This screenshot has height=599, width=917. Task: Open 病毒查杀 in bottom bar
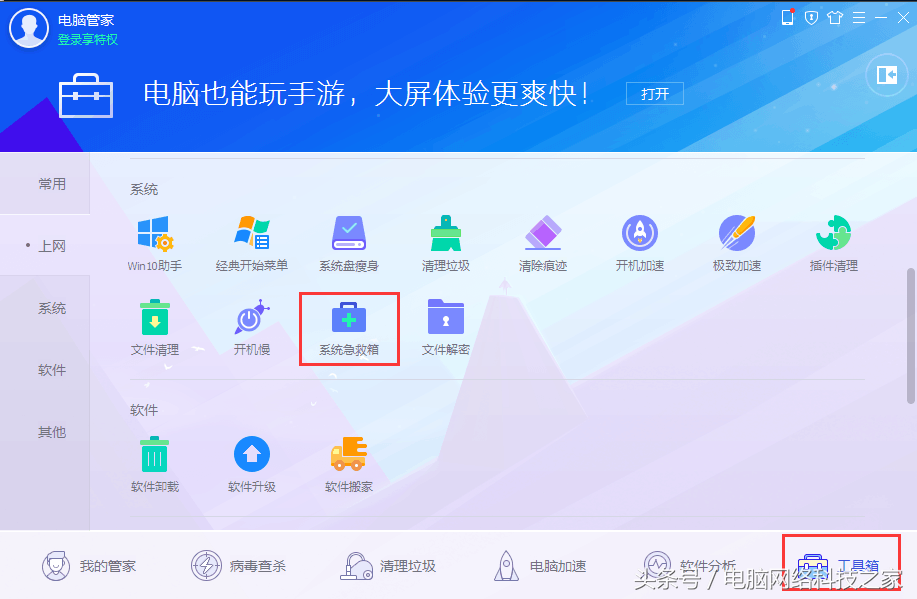coord(238,566)
